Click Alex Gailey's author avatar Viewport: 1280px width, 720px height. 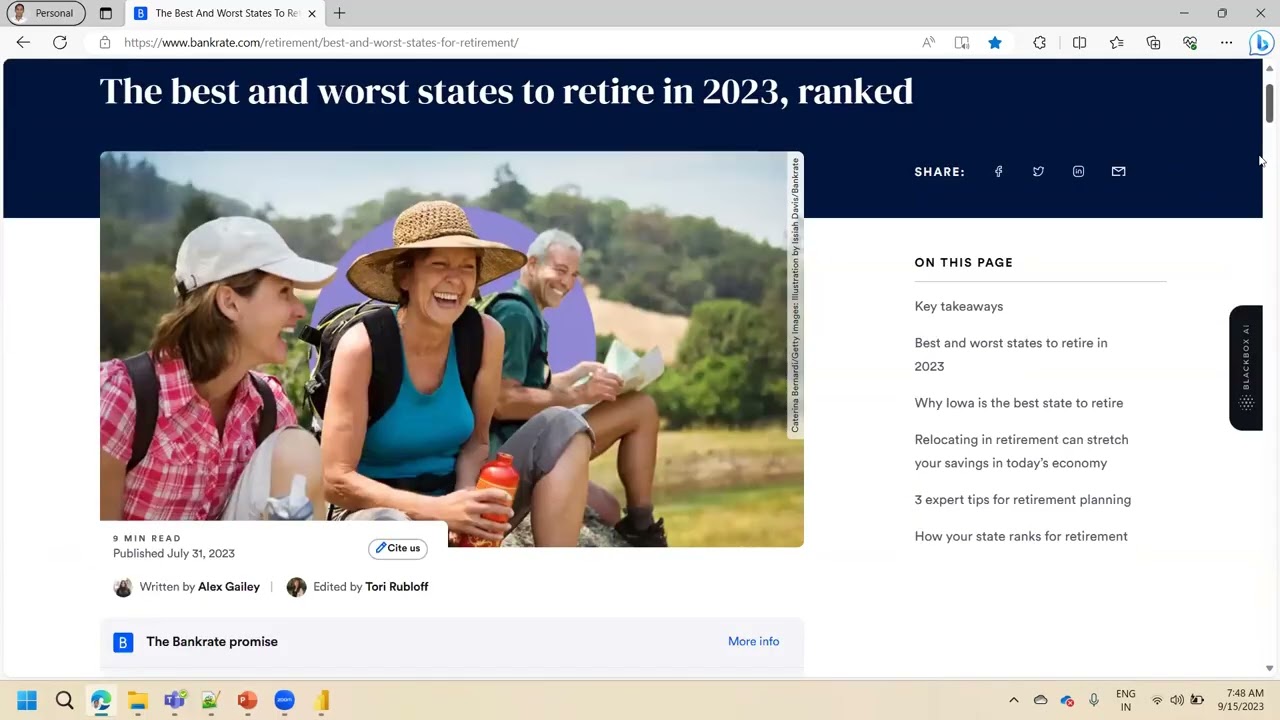tap(123, 587)
